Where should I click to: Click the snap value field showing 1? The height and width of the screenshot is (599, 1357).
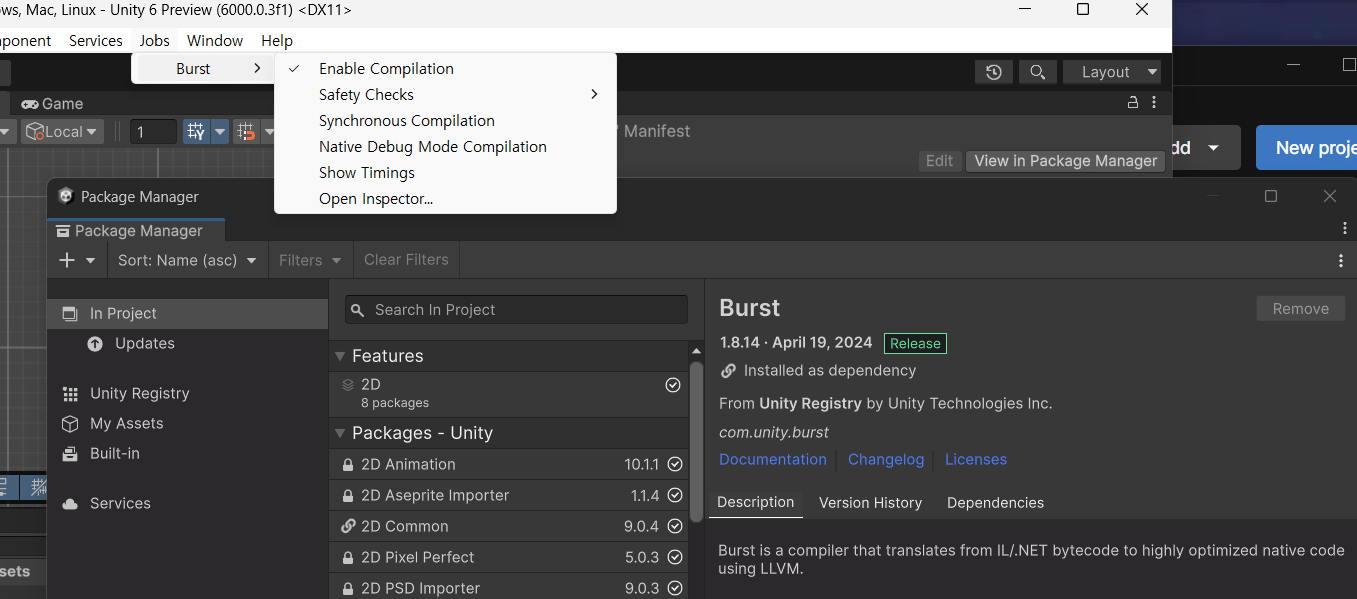tap(154, 131)
